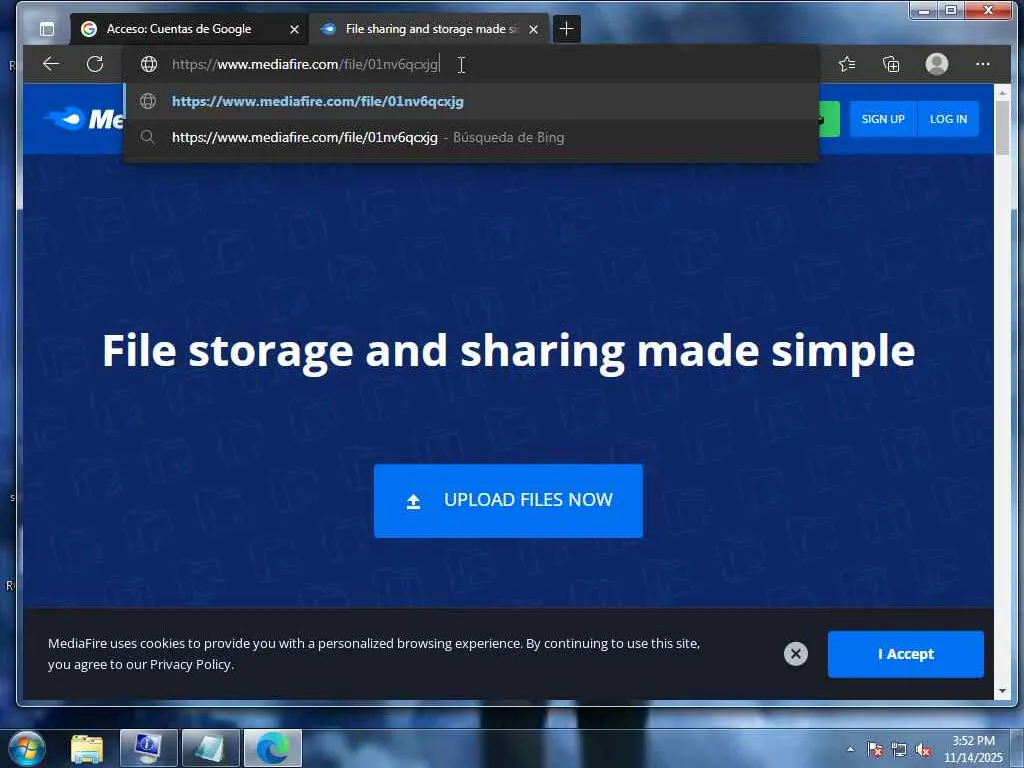1024x768 pixels.
Task: Open the Edge tab actions menu icon
Action: coord(47,29)
